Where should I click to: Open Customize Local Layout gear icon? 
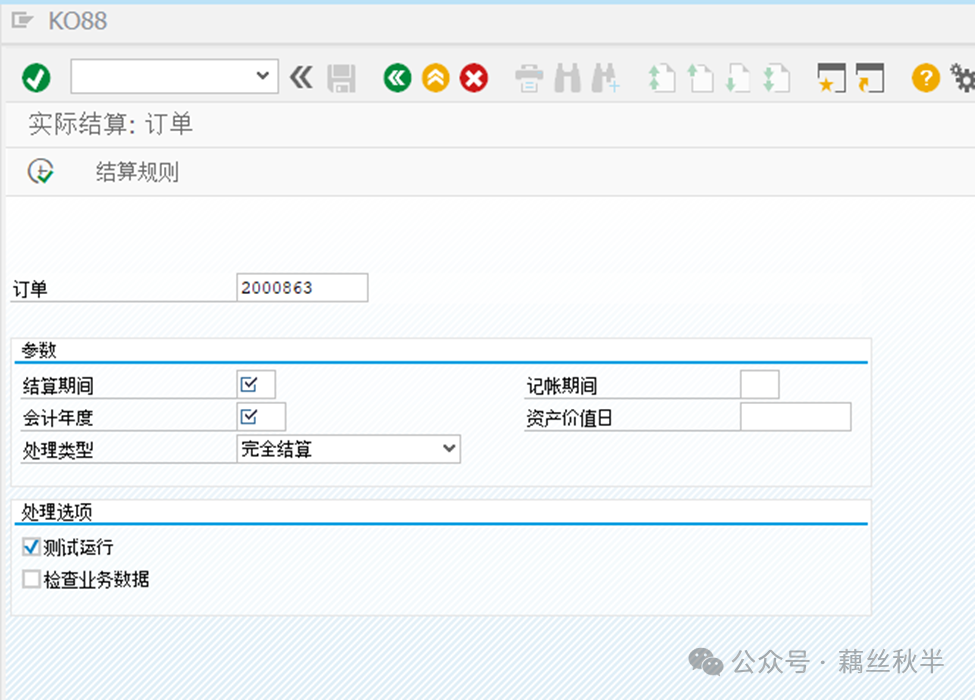(963, 78)
